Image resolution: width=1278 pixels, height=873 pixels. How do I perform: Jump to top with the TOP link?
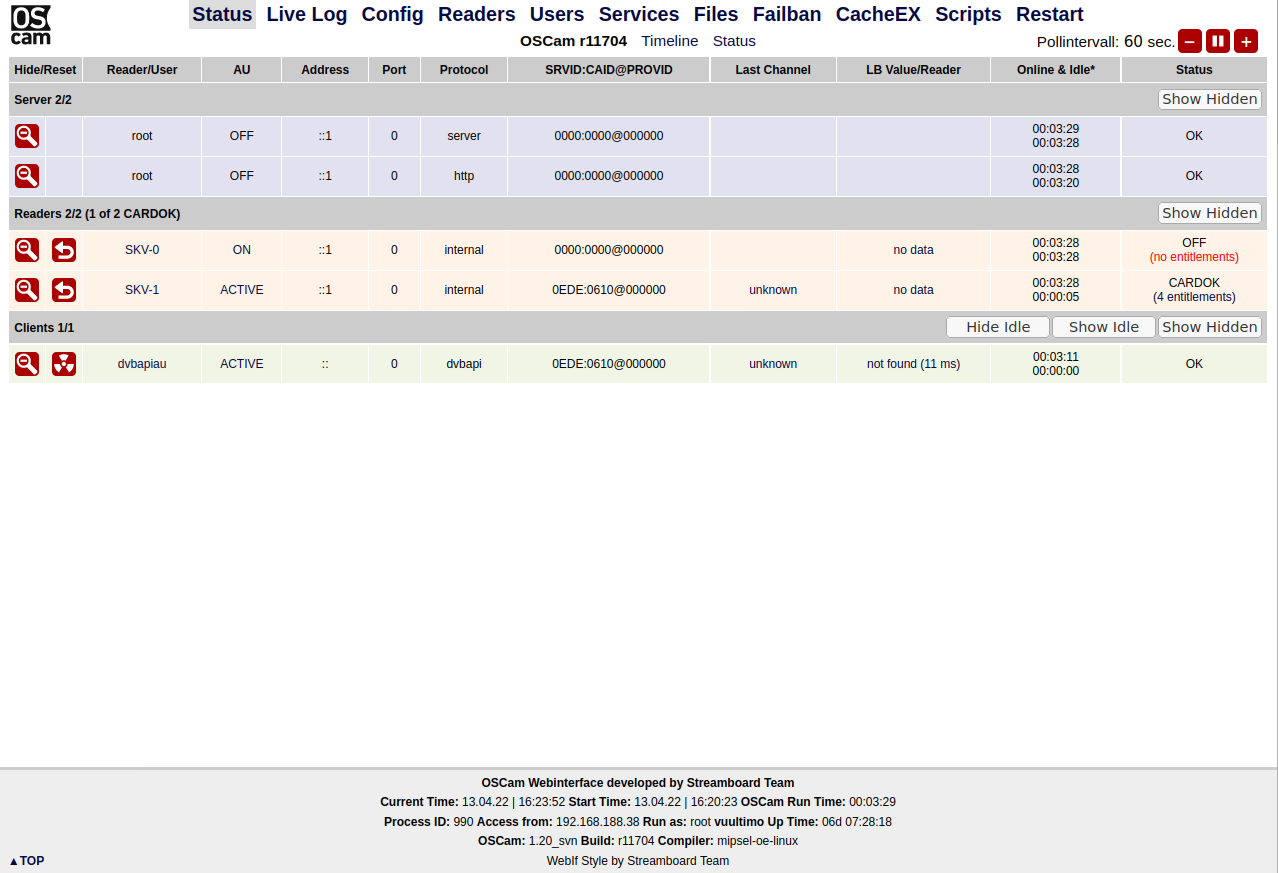pos(27,861)
